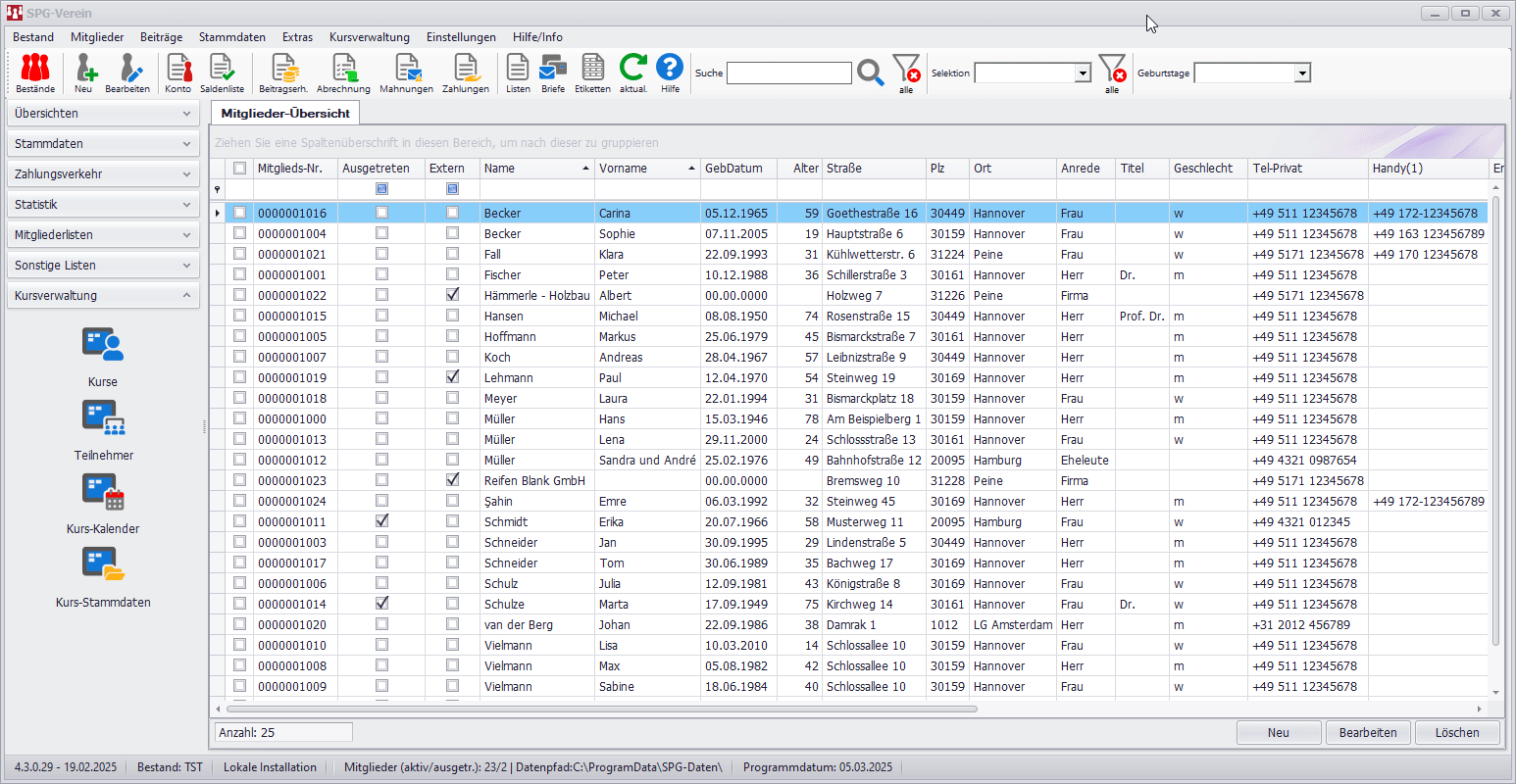Expand the Statistik sidebar section
1516x784 pixels.
103,205
